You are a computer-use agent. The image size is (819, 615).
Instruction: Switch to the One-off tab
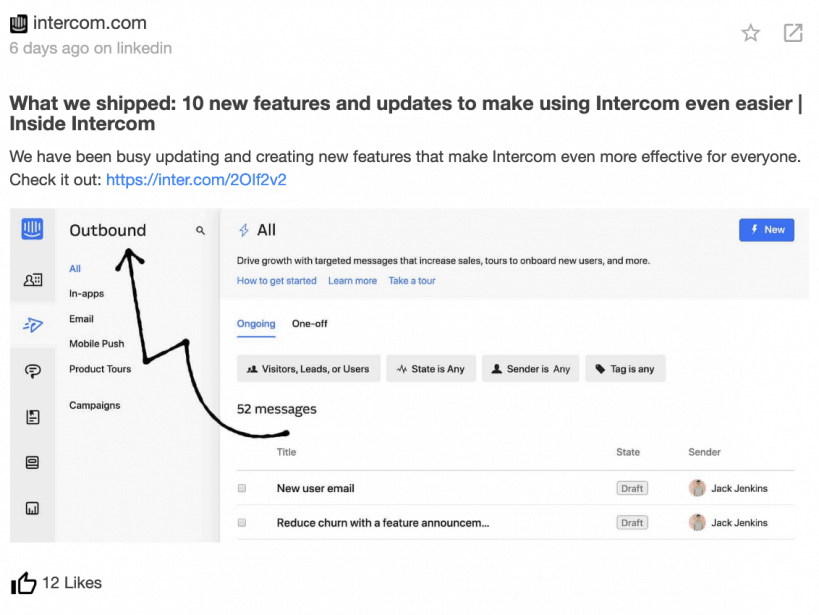click(x=310, y=323)
